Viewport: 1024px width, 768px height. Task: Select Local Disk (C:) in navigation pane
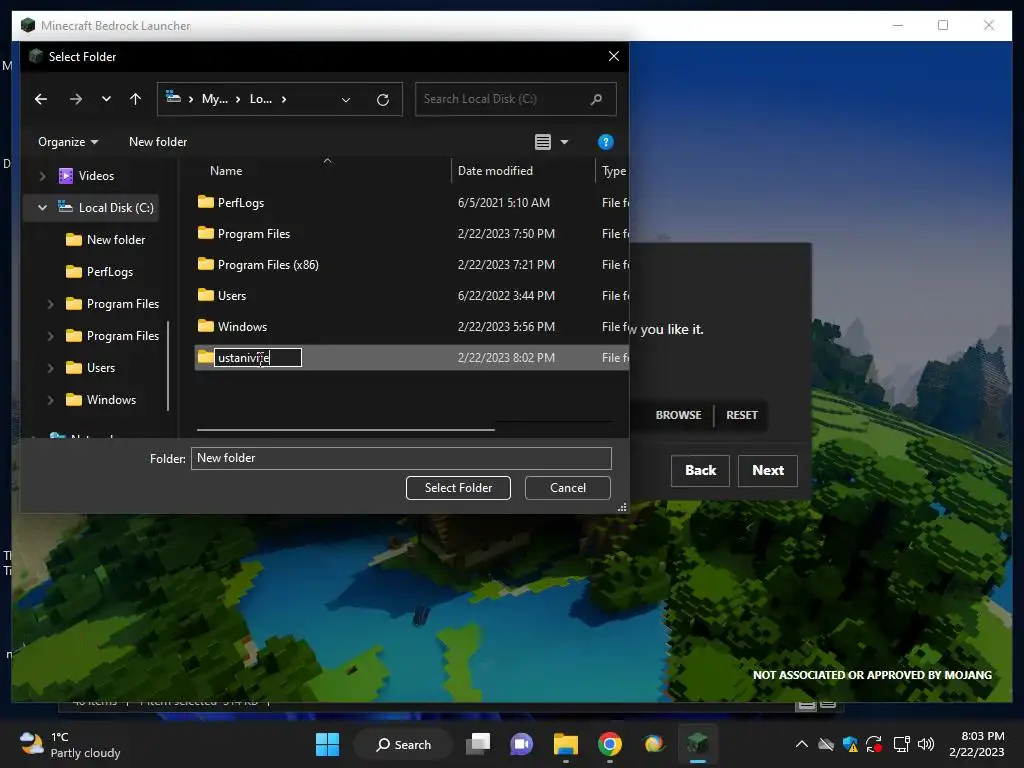tap(106, 208)
